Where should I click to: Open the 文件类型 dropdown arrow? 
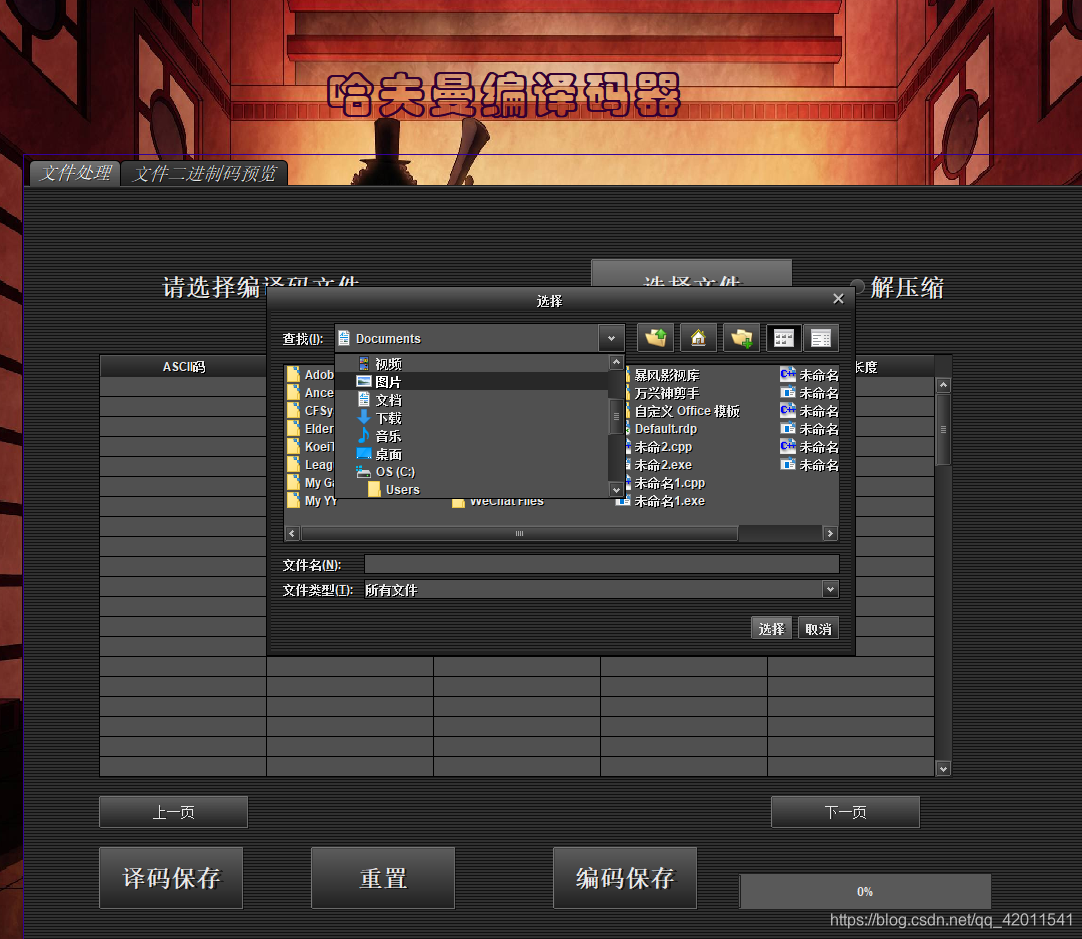[x=830, y=589]
